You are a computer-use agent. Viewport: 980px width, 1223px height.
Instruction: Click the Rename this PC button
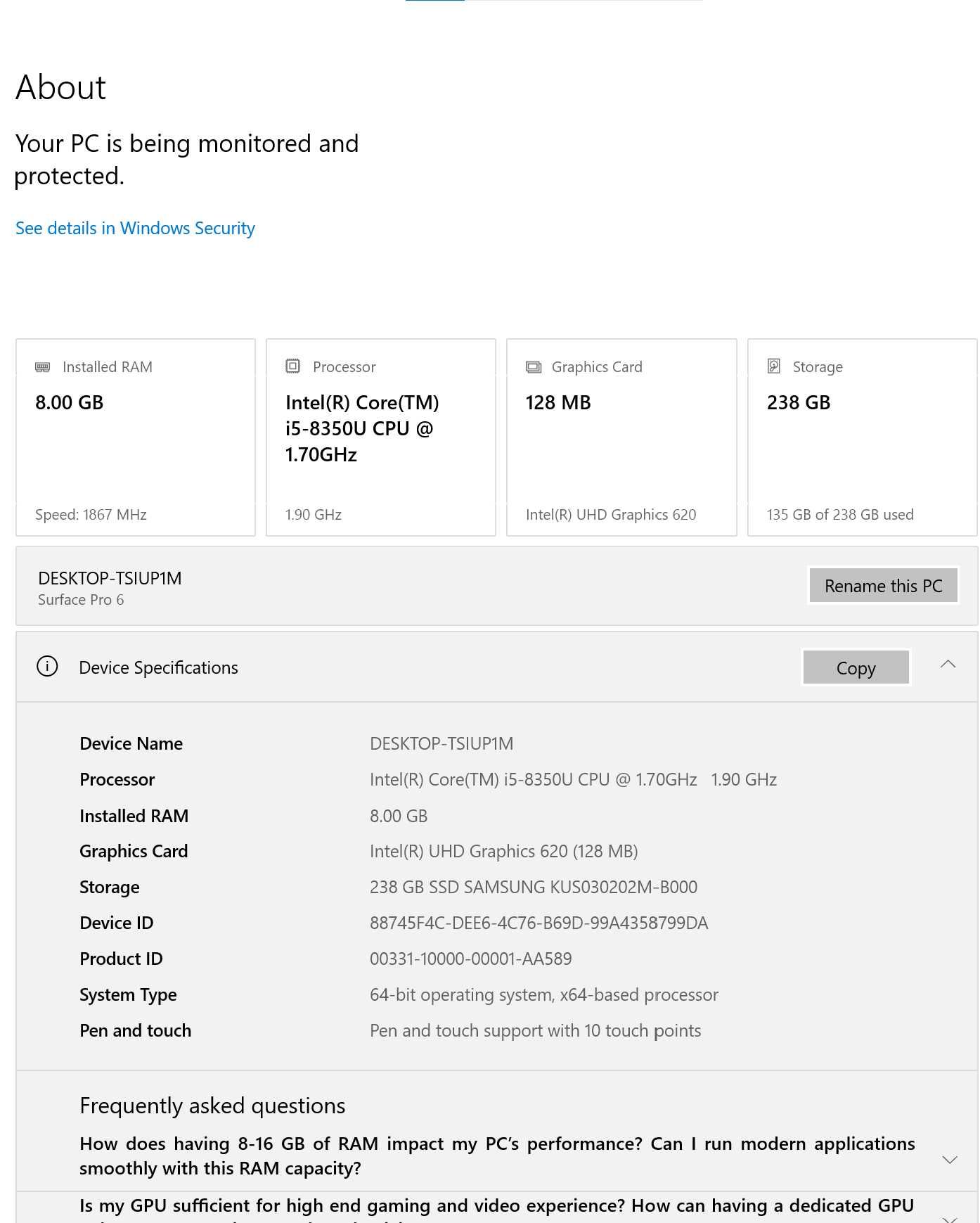[883, 586]
